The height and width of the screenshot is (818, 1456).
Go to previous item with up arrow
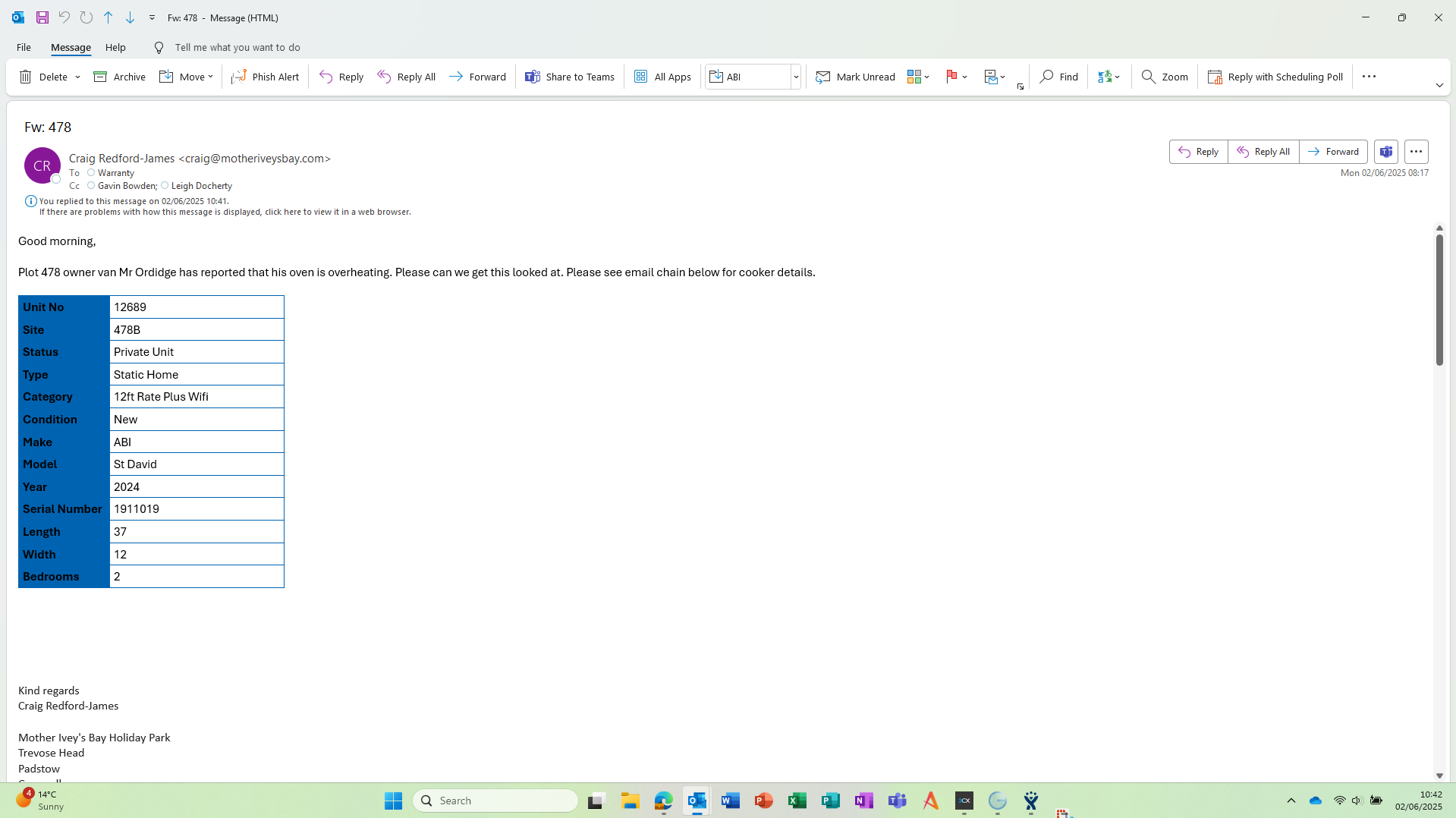pyautogui.click(x=108, y=17)
